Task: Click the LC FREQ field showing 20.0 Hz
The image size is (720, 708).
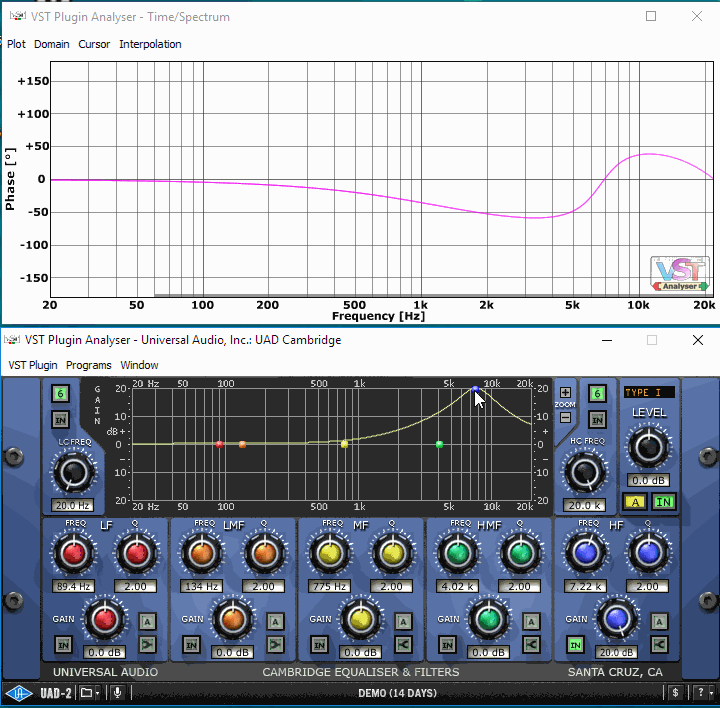Action: coord(73,506)
